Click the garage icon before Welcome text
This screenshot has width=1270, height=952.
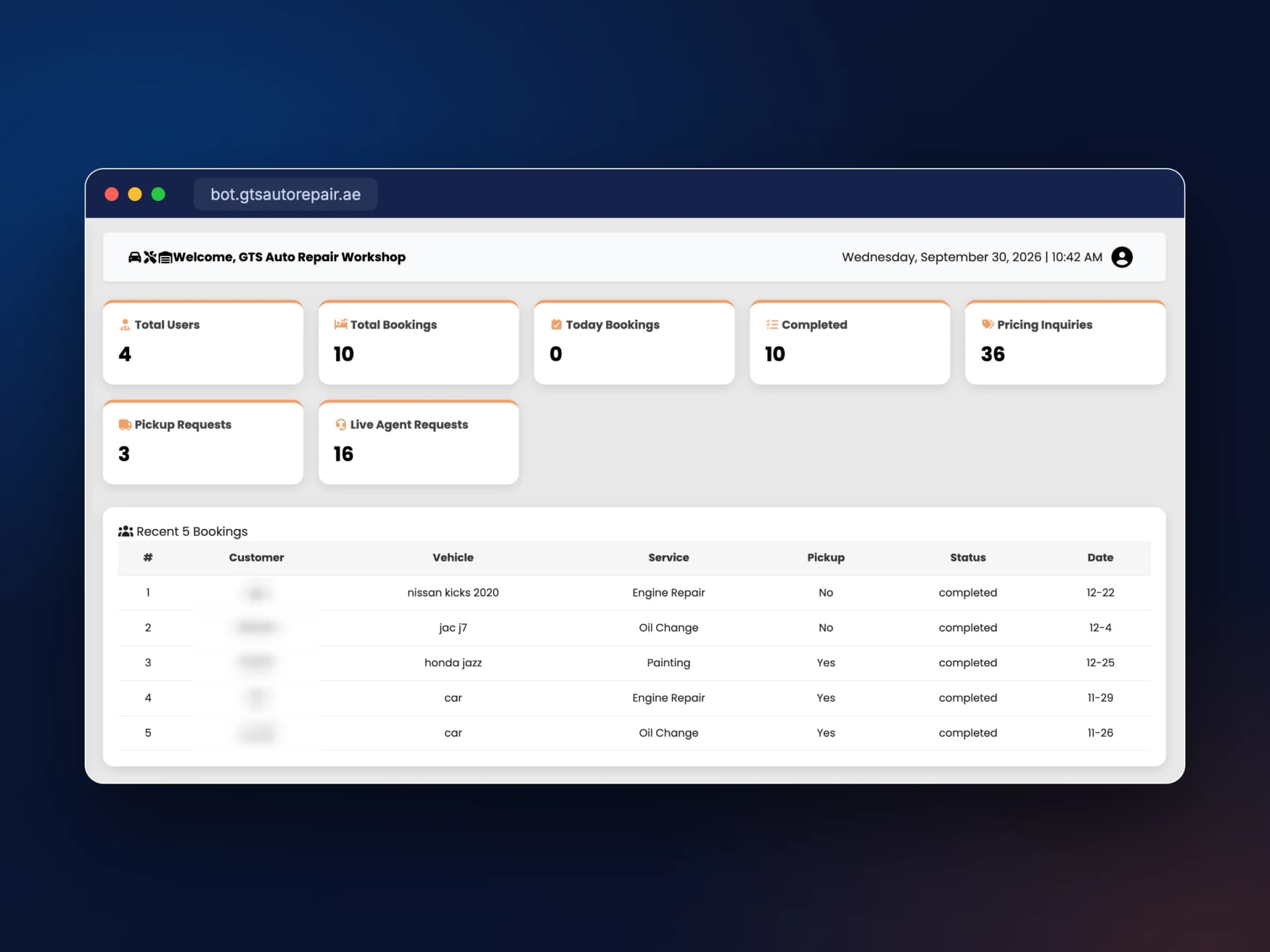165,257
